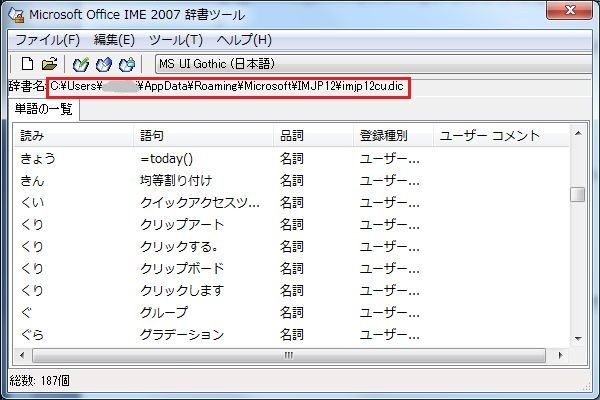600x400 pixels.
Task: Click the horizontal scrollbar right arrow
Action: [561, 356]
